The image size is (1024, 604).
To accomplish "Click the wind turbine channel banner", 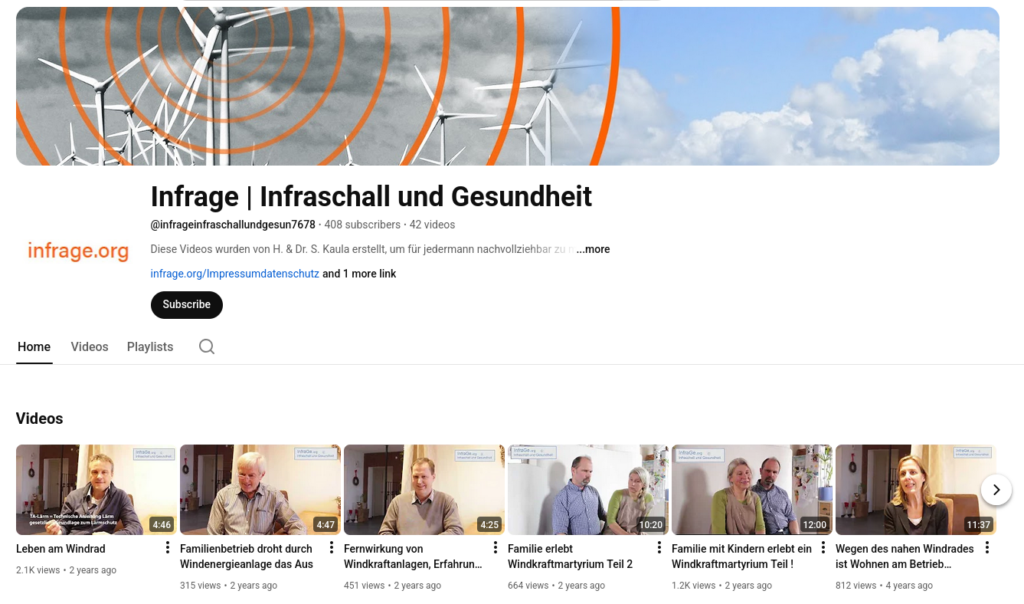I will (x=507, y=86).
